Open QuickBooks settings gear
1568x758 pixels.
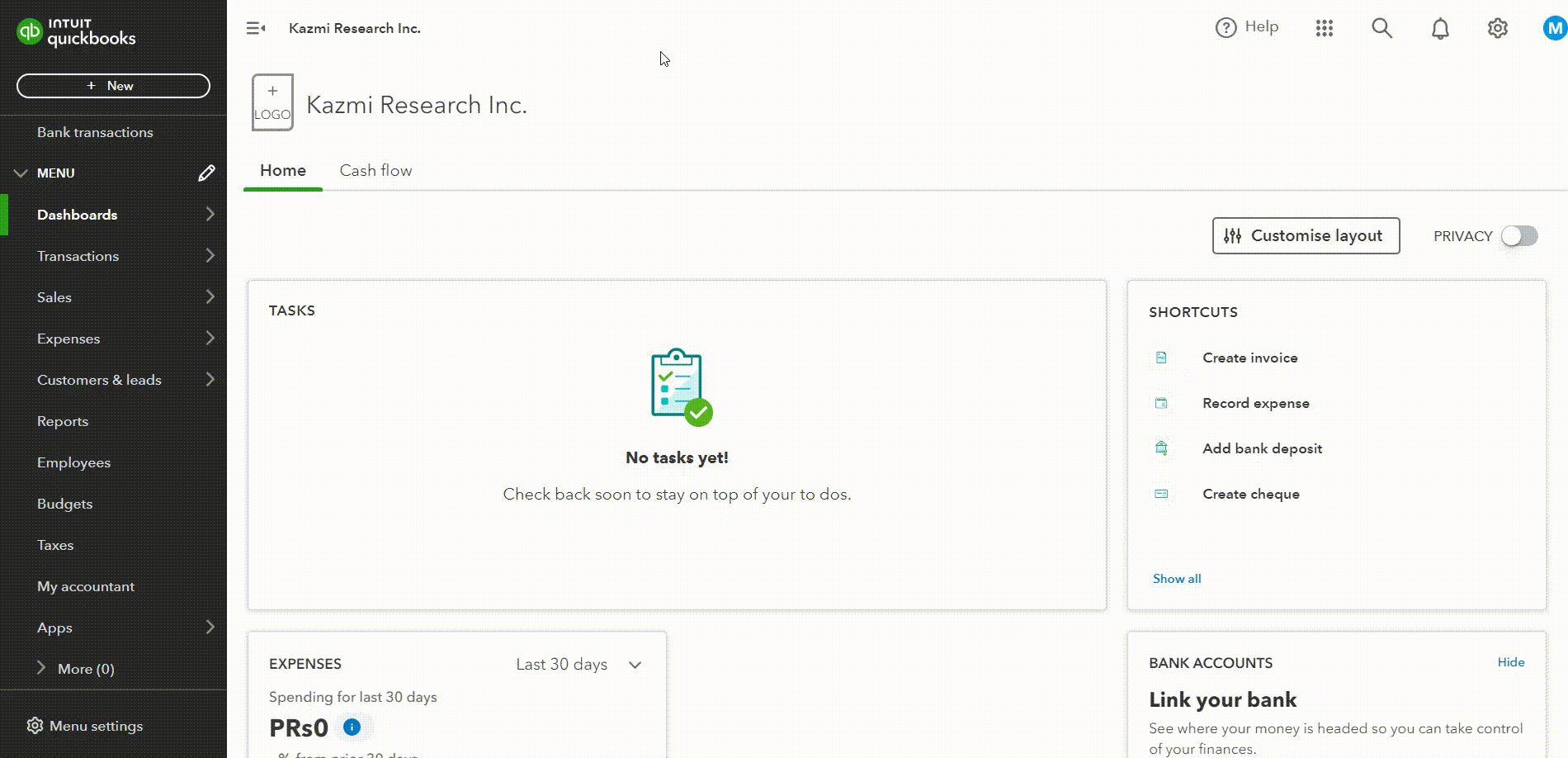1497,27
